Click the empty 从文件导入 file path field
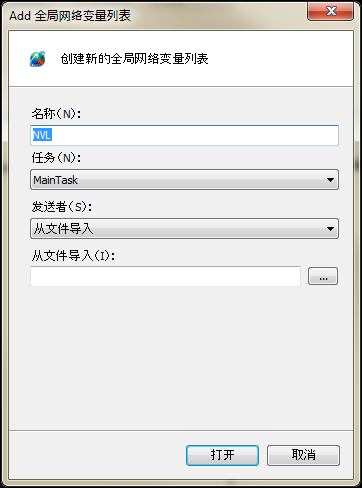The width and height of the screenshot is (362, 488). tap(165, 276)
